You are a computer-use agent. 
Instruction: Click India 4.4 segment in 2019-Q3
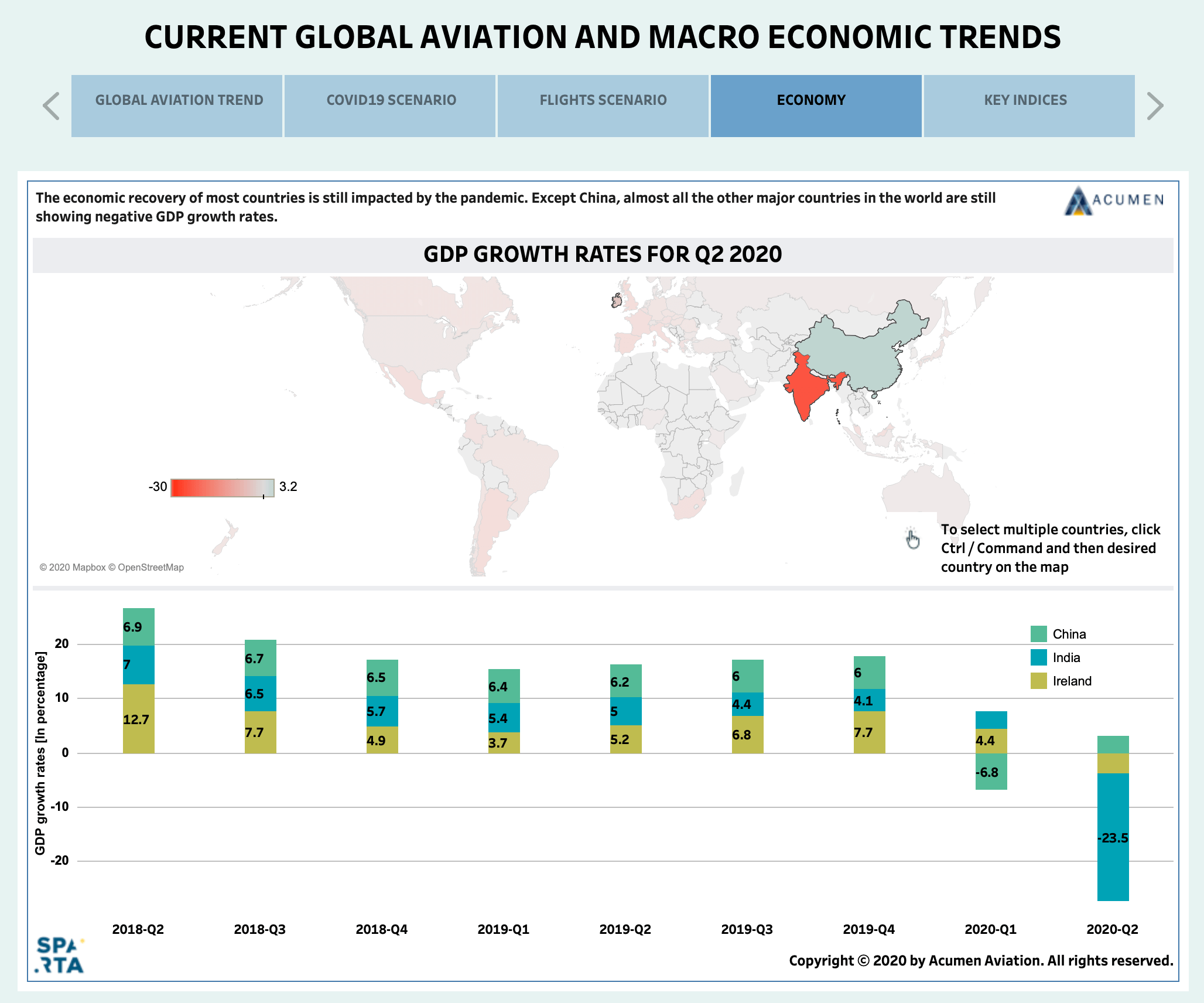click(748, 704)
